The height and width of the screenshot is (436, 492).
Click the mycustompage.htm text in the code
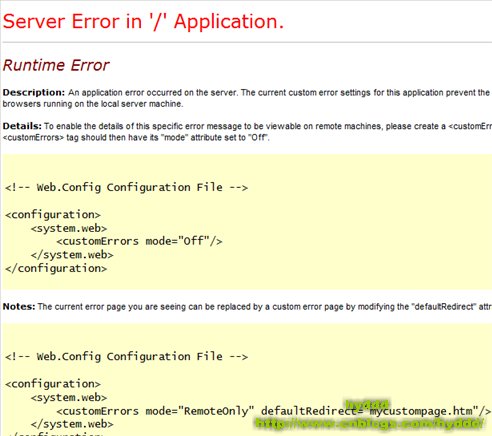click(421, 411)
